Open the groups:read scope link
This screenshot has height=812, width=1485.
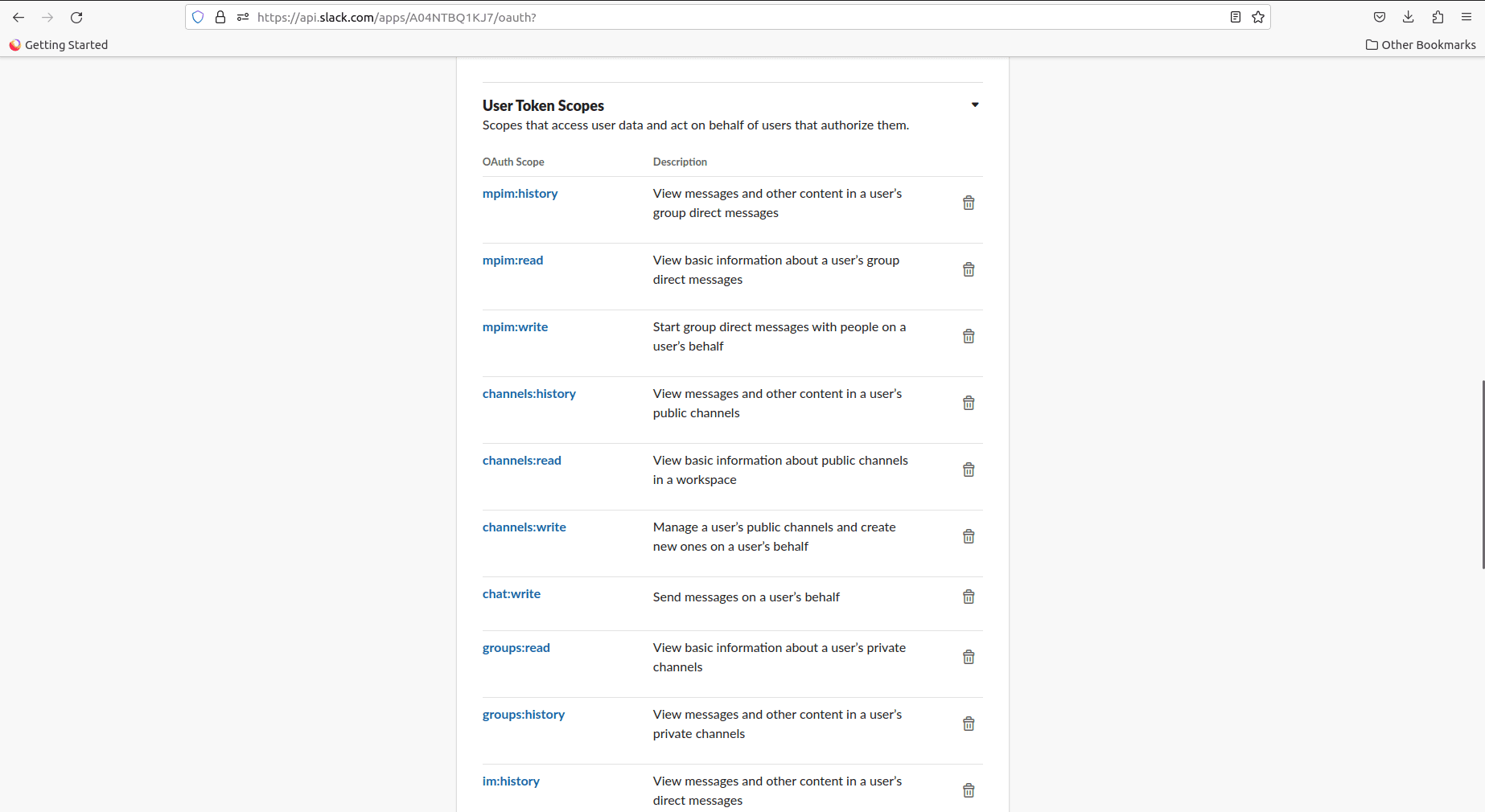coord(516,648)
